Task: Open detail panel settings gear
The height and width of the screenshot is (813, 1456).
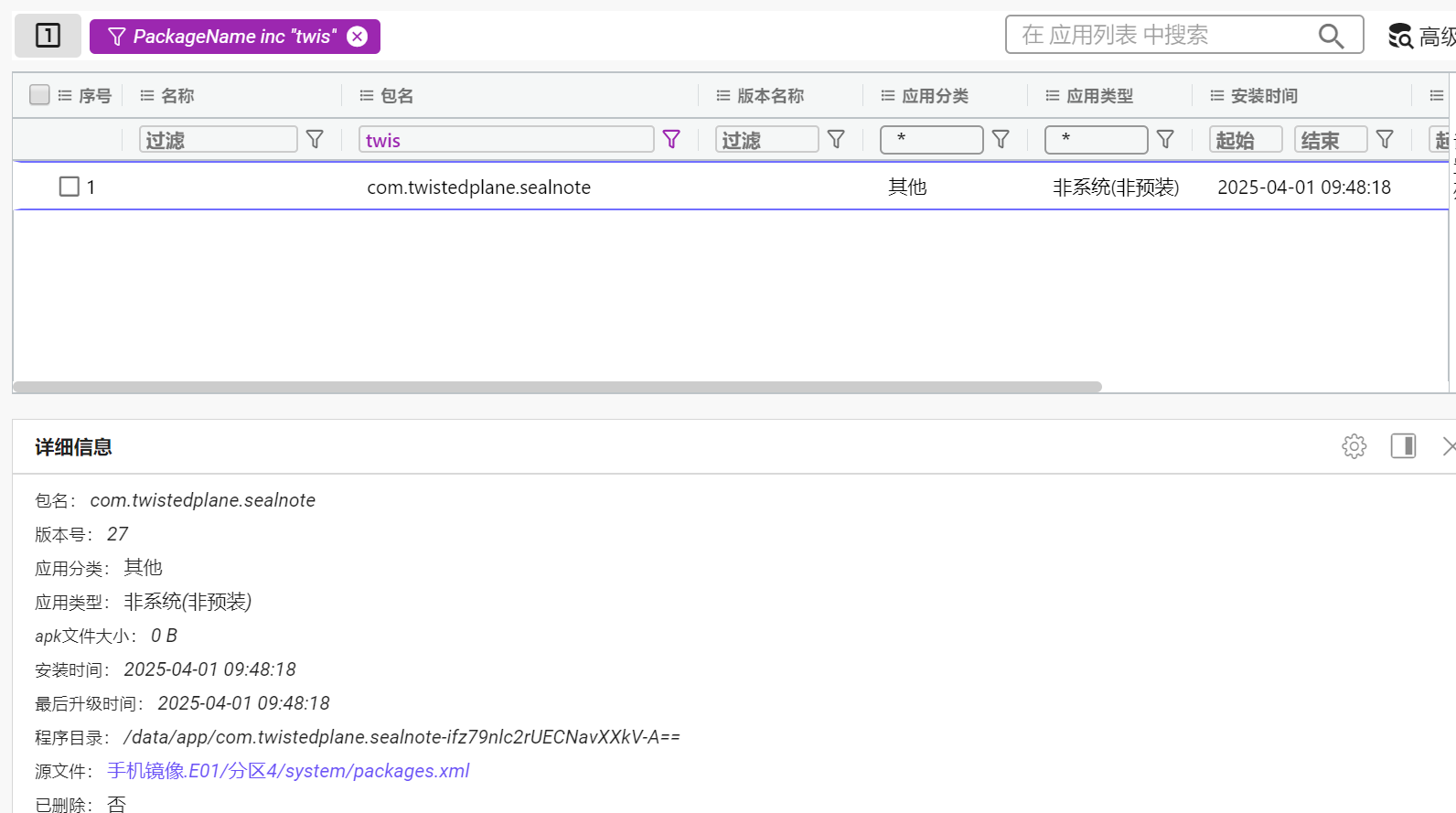Action: pos(1354,446)
